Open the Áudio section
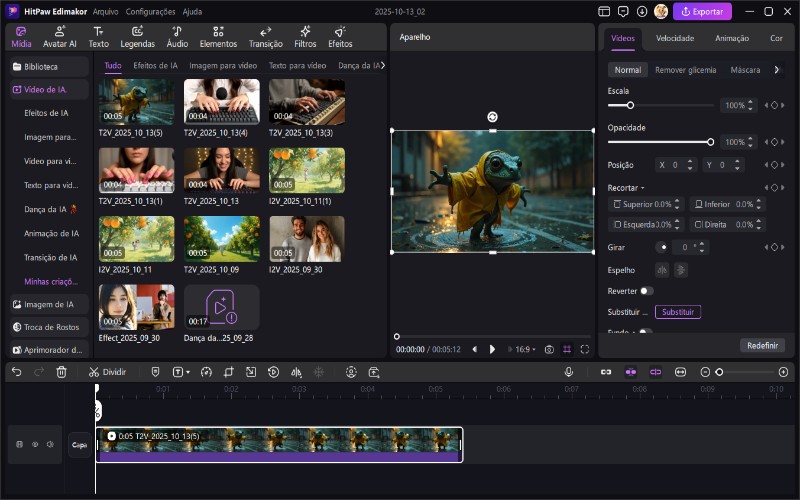This screenshot has height=500, width=800. (177, 37)
